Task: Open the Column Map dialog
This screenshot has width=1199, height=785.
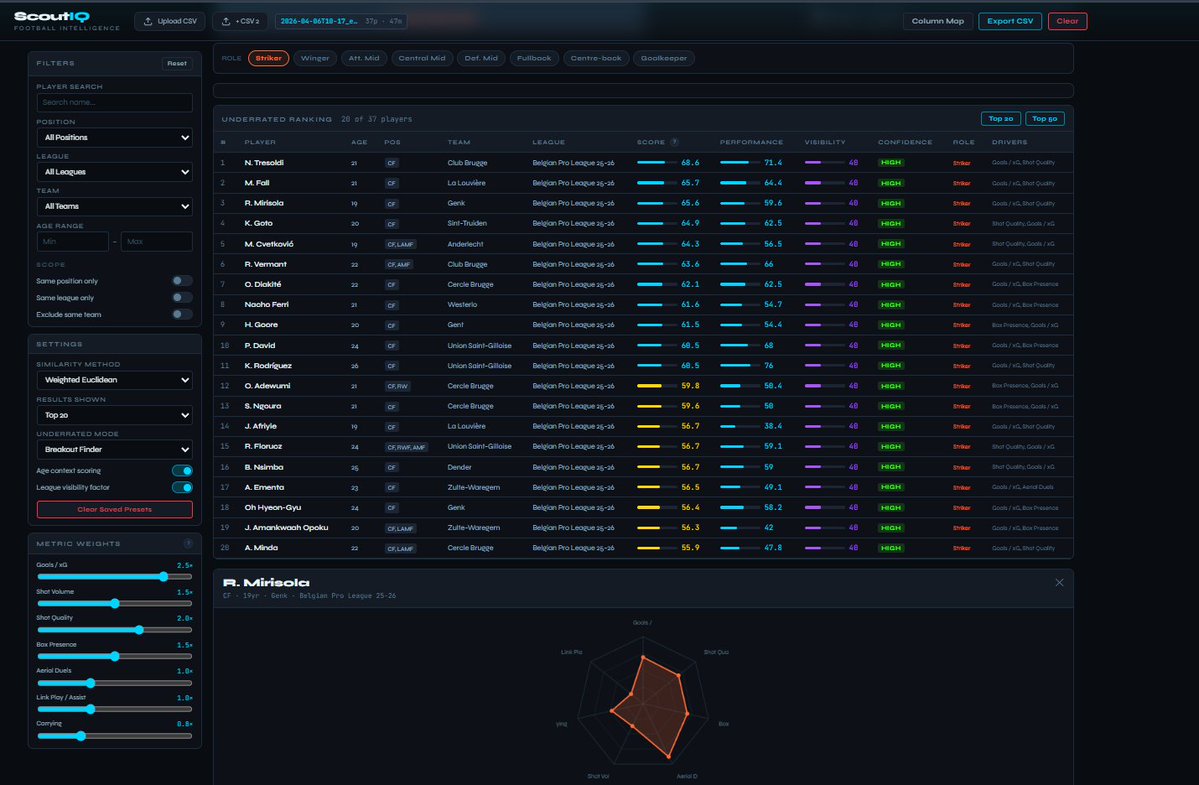Action: 937,21
